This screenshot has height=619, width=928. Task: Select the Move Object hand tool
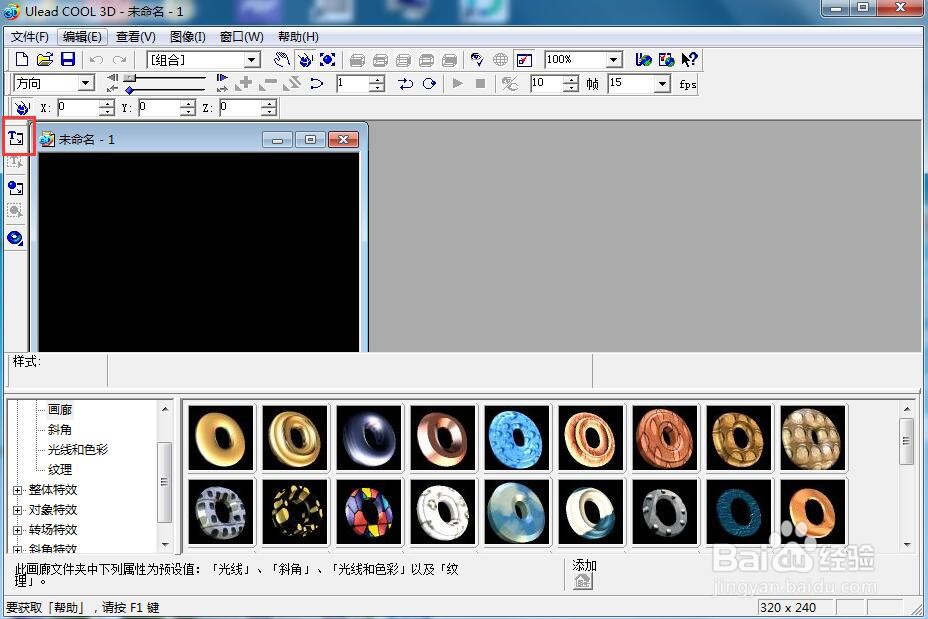pyautogui.click(x=281, y=59)
